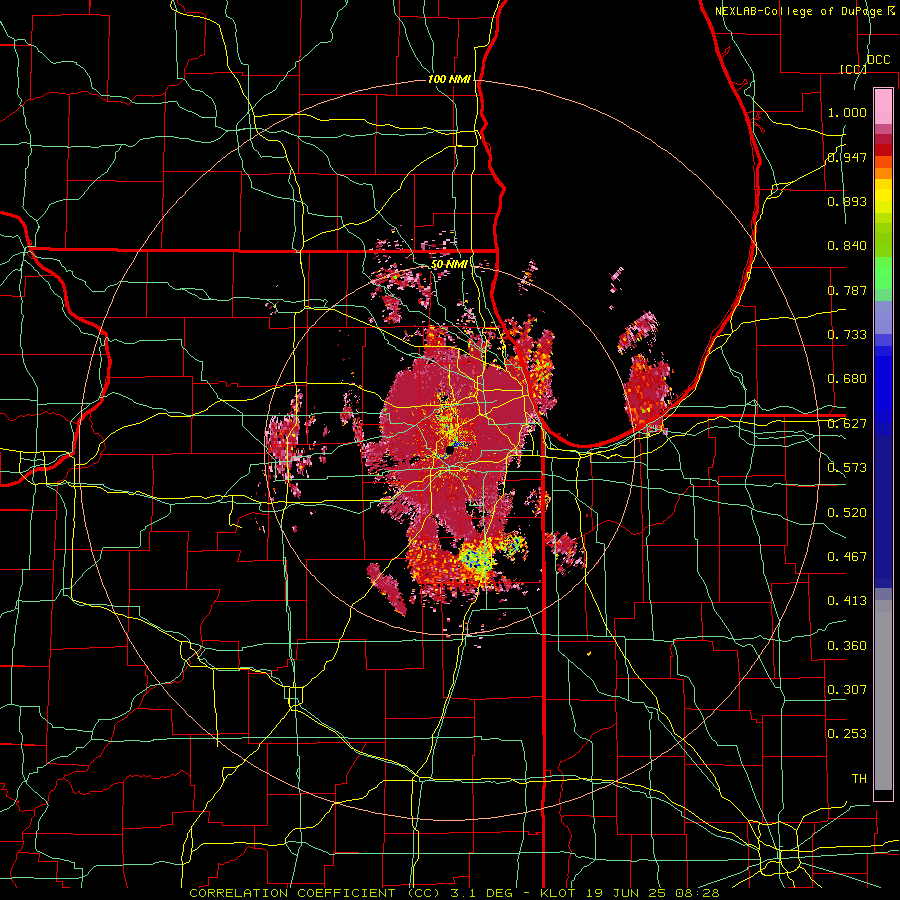Click the Correlation Coefficient KLOT caption
The height and width of the screenshot is (900, 900).
(x=454, y=893)
